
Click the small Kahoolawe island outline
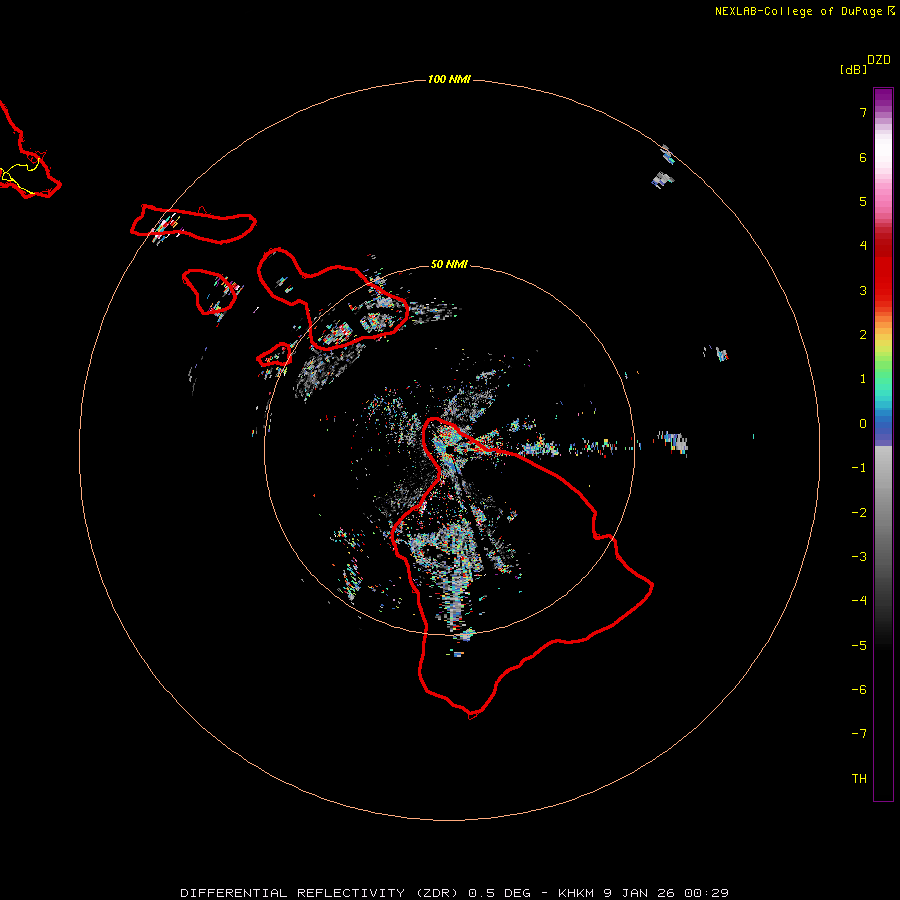(274, 355)
